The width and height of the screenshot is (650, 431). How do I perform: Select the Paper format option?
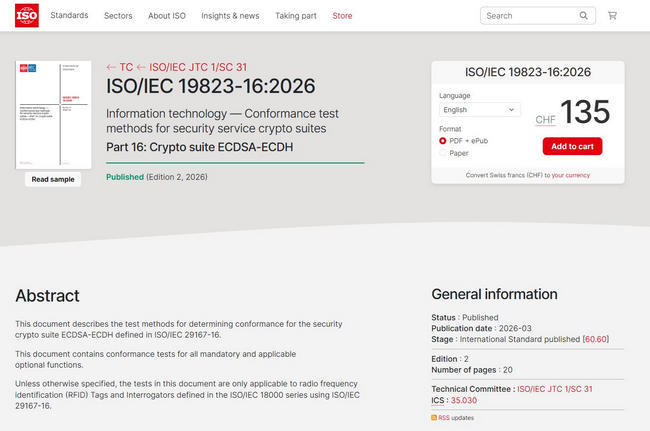[443, 153]
